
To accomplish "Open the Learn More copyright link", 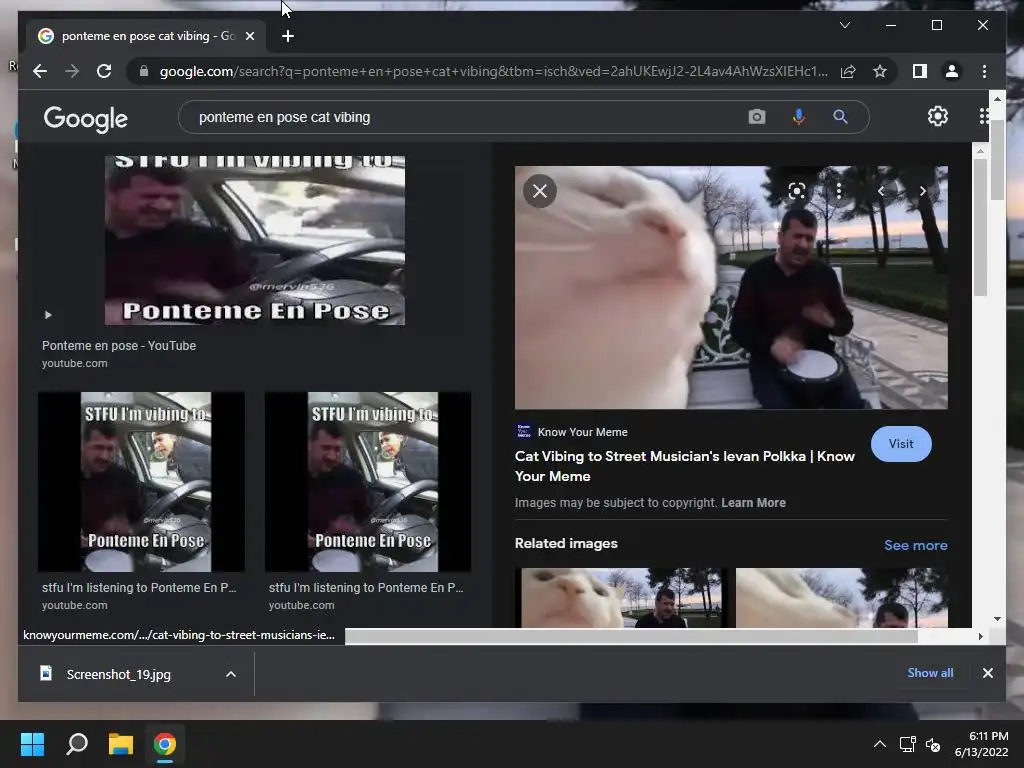I will click(753, 503).
